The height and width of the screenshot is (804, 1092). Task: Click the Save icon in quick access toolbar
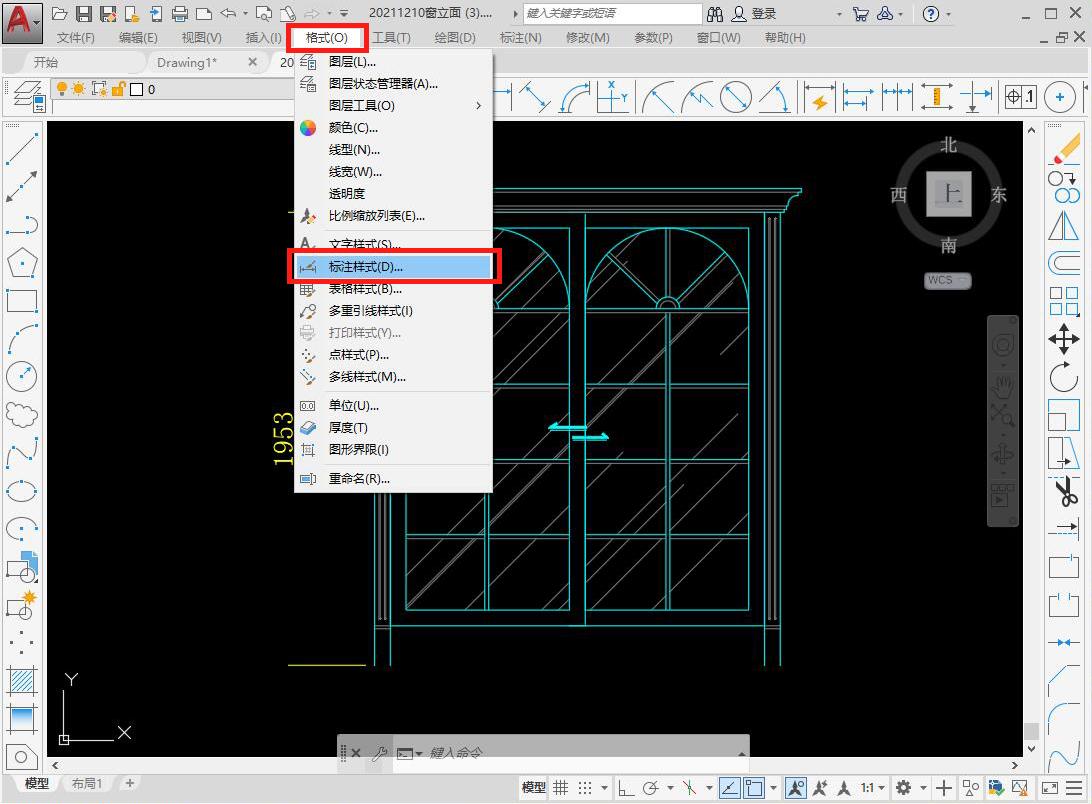[84, 14]
